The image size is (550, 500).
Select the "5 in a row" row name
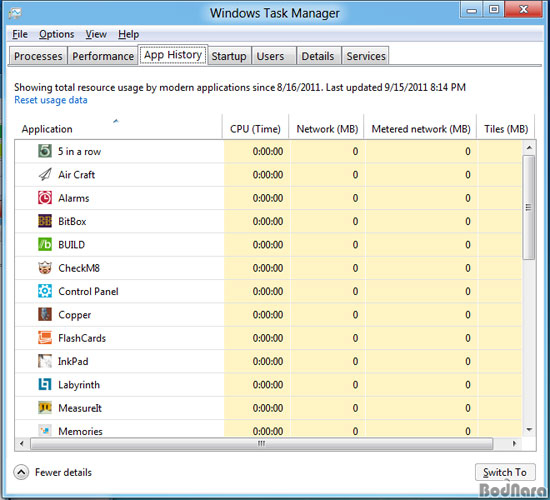(x=80, y=151)
